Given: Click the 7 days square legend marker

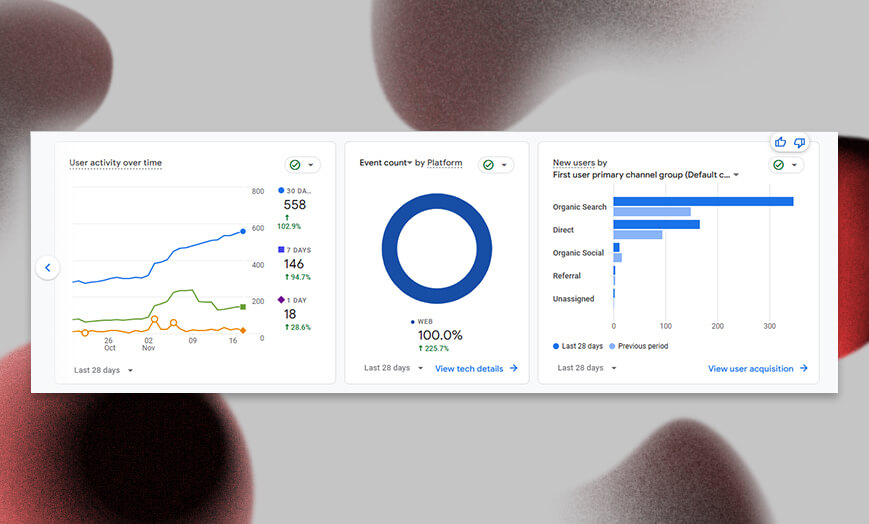Looking at the screenshot, I should pos(281,250).
